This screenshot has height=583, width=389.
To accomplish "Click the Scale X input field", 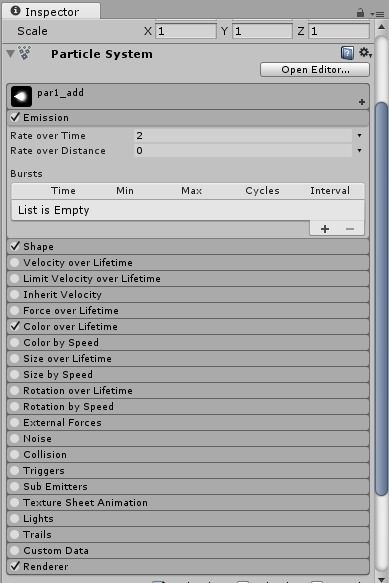I will click(x=186, y=31).
